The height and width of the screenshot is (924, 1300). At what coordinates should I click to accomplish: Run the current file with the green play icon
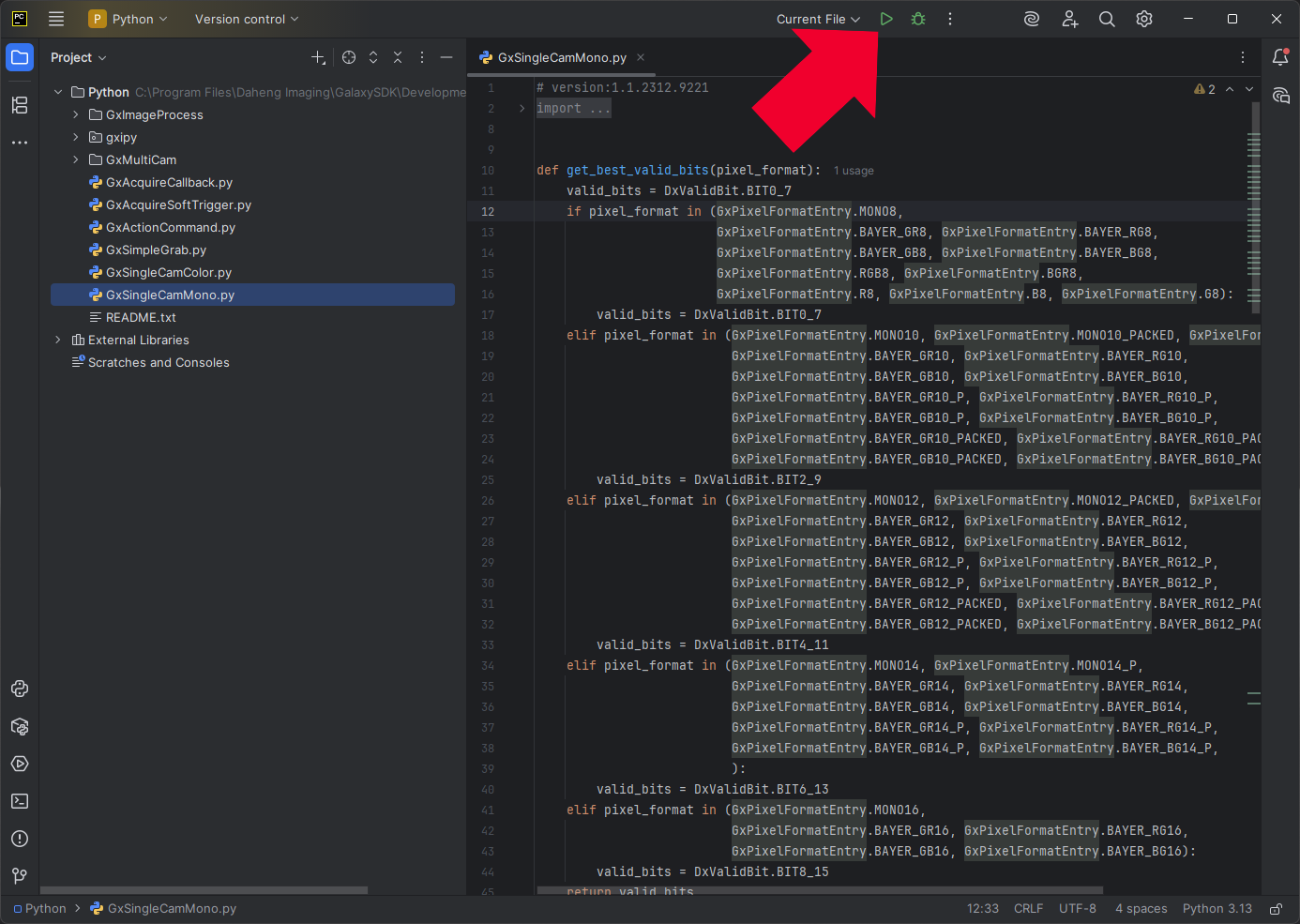pyautogui.click(x=886, y=19)
